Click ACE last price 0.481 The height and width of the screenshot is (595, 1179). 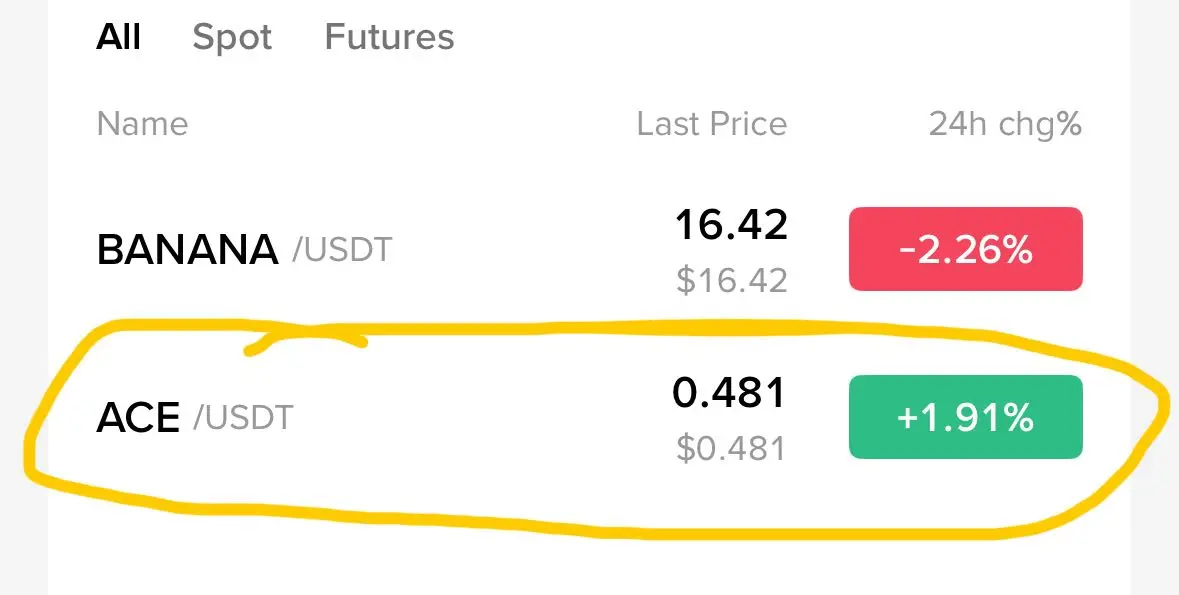pos(729,393)
